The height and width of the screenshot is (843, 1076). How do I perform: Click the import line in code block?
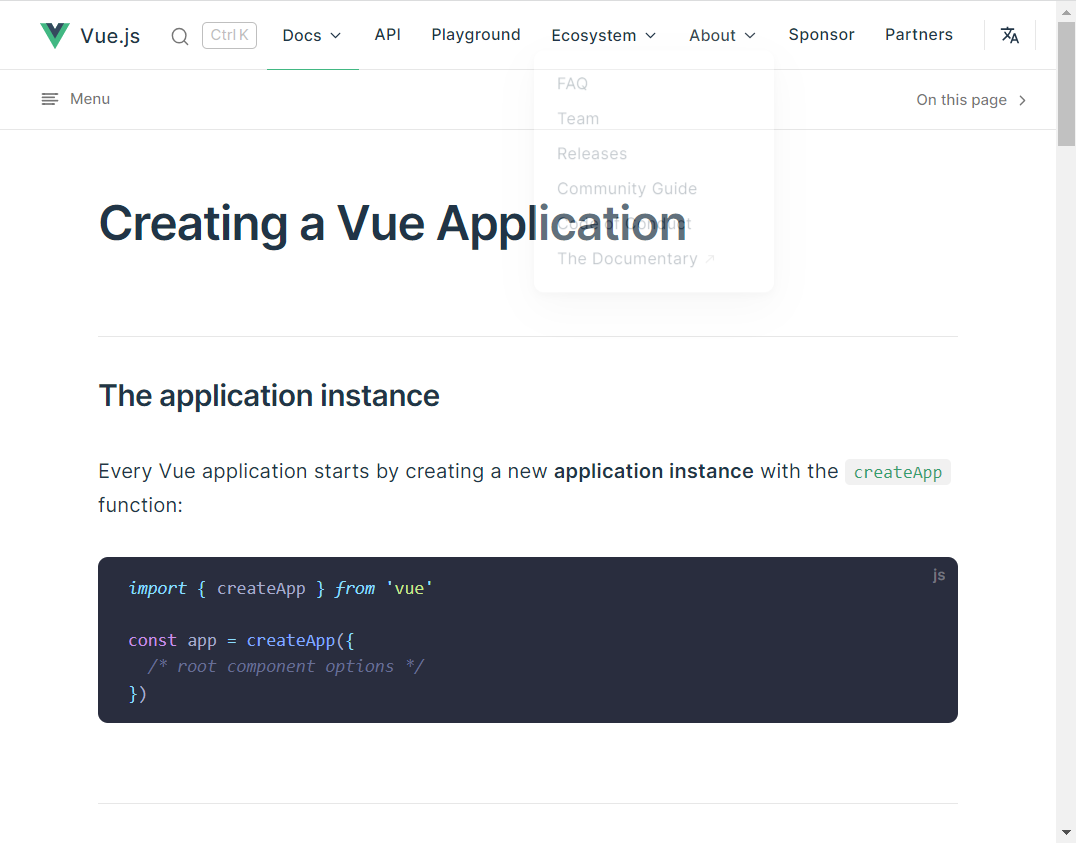click(281, 588)
